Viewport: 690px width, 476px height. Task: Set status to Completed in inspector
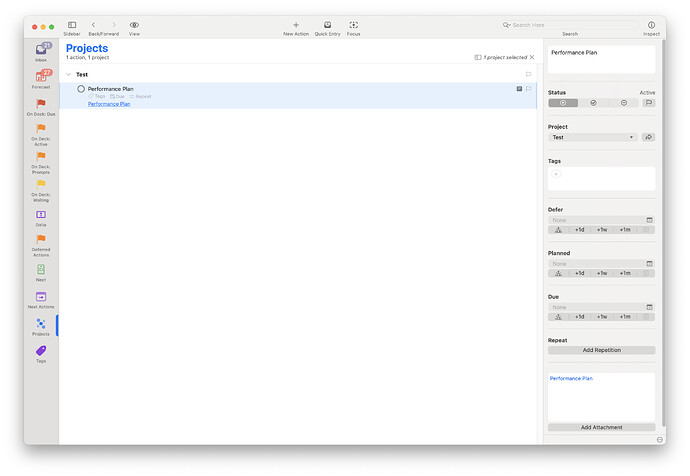coord(593,102)
